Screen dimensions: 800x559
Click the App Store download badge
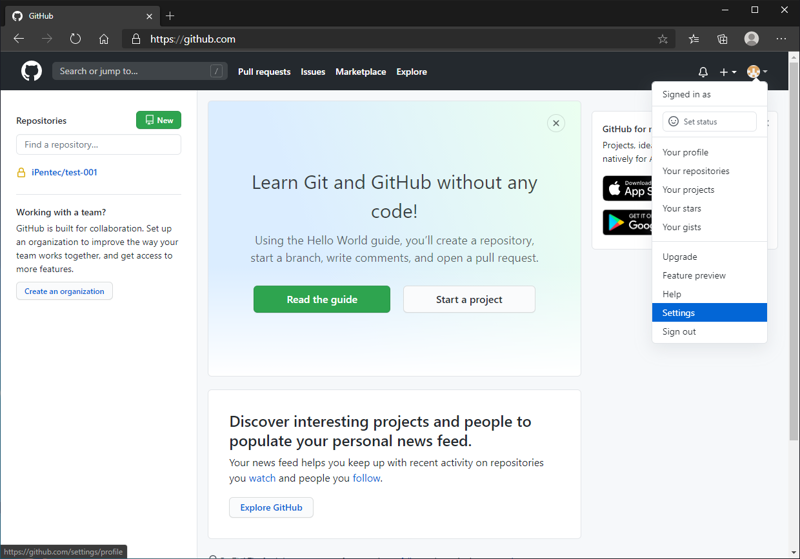(x=627, y=188)
